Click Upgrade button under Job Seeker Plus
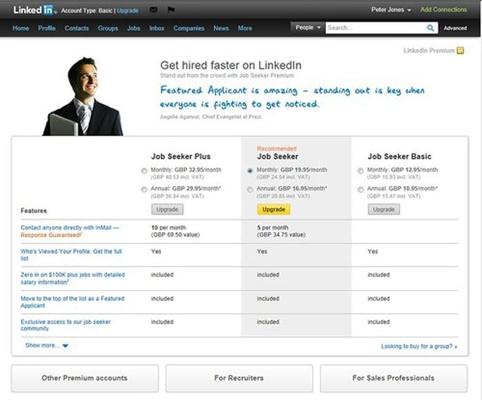Image resolution: width=482 pixels, height=400 pixels. [167, 209]
